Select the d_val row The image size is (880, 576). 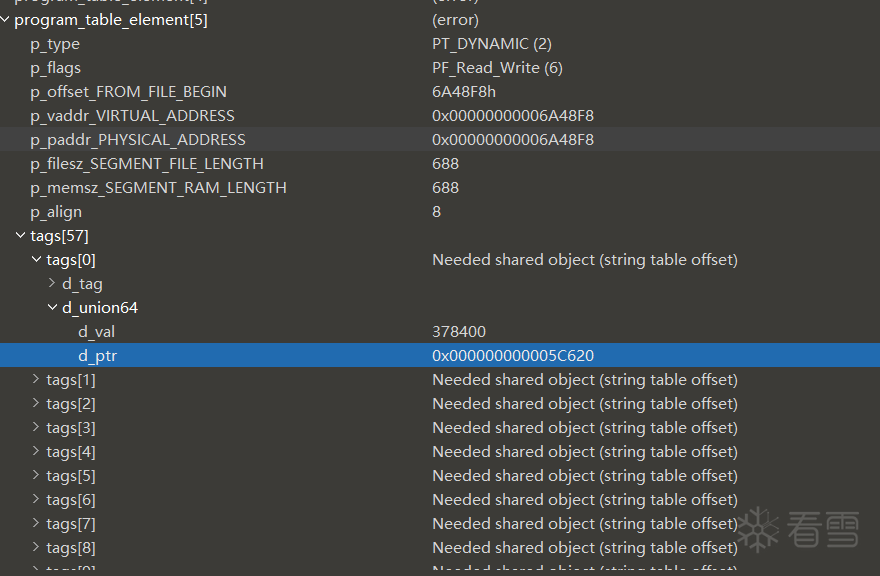pyautogui.click(x=440, y=332)
